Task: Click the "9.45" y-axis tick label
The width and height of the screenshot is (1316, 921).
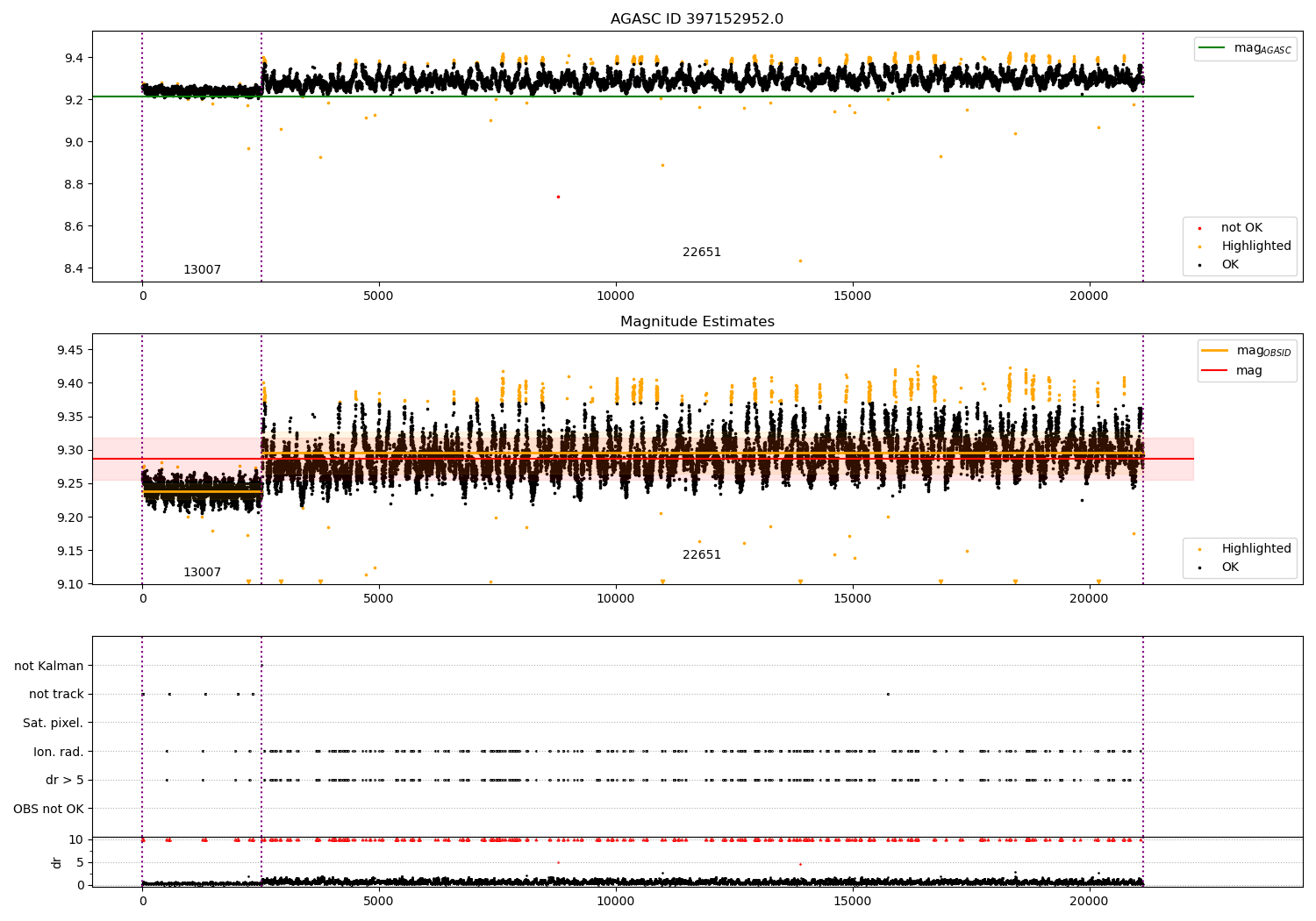Action: (70, 351)
